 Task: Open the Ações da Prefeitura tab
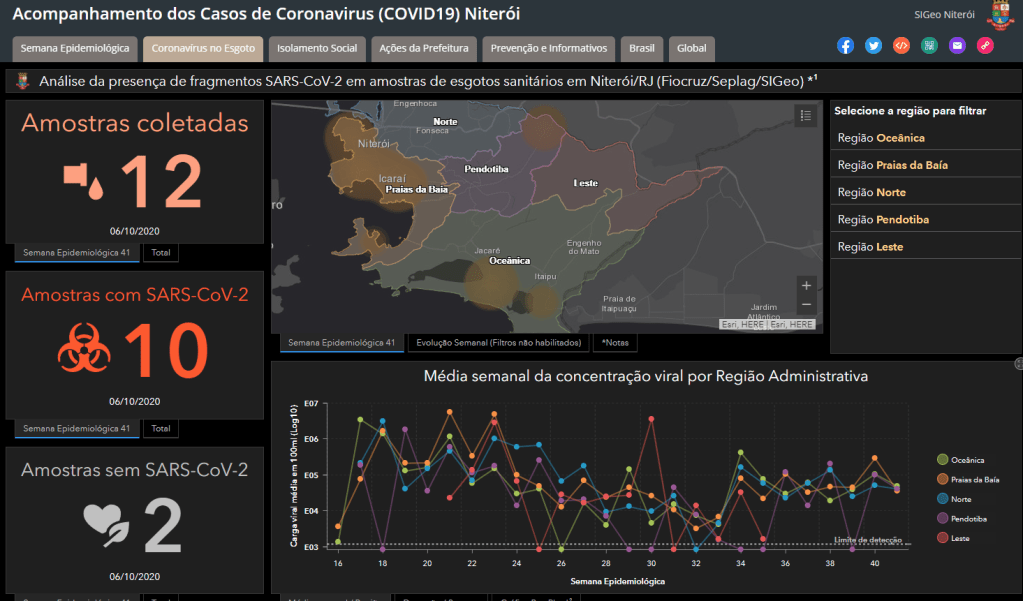[x=425, y=48]
